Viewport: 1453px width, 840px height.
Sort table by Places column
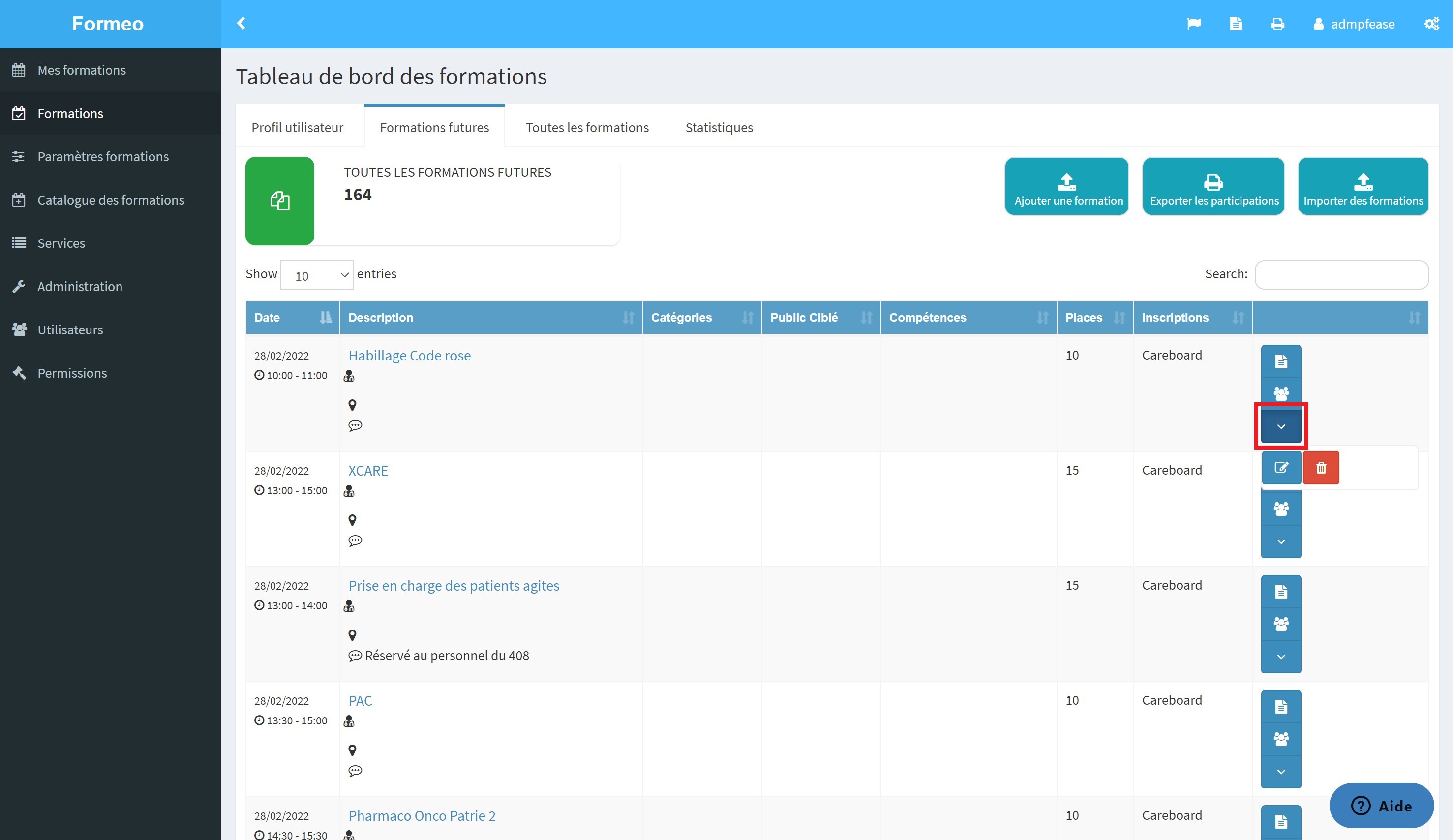pyautogui.click(x=1095, y=317)
